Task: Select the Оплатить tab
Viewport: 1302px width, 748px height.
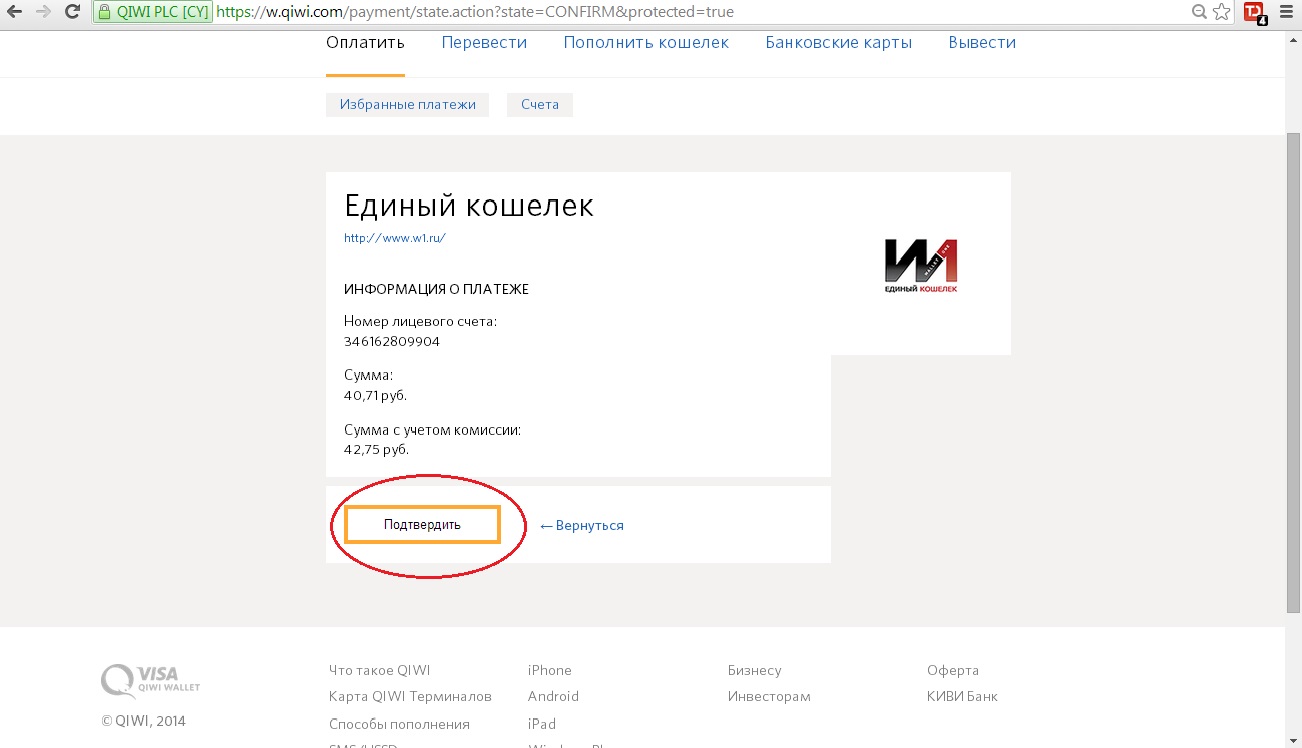Action: (x=365, y=42)
